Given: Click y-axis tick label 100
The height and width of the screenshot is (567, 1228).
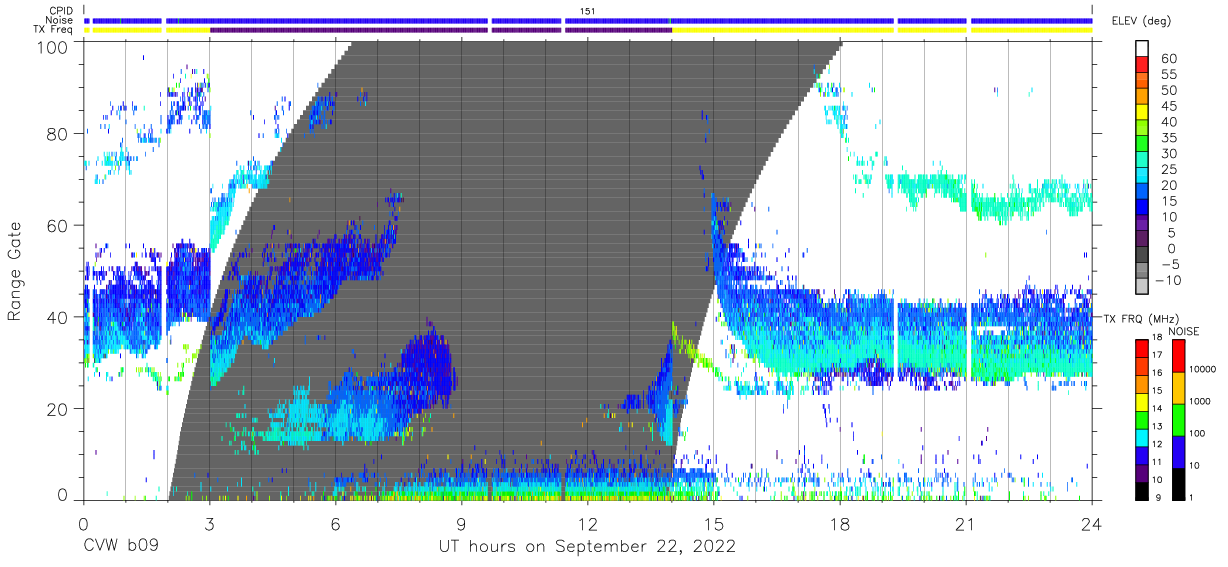Looking at the screenshot, I should [53, 45].
